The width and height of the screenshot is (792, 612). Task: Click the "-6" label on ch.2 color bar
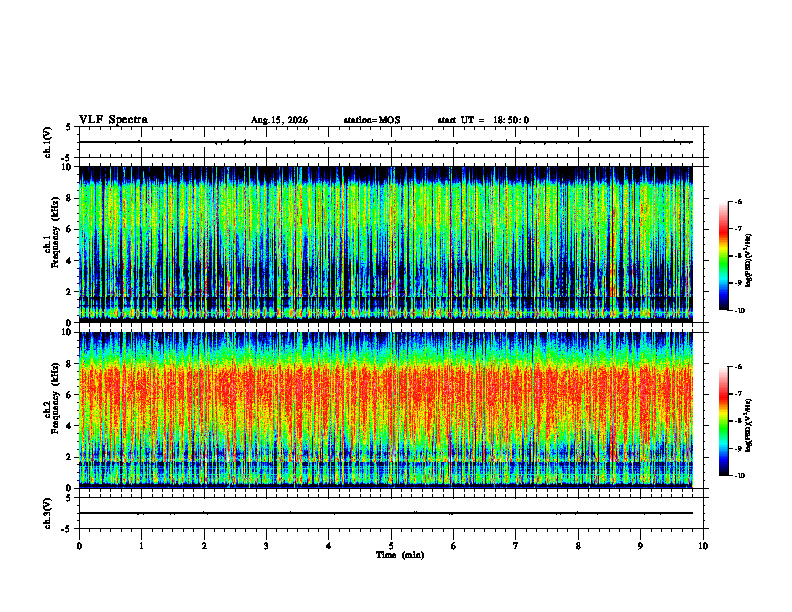(x=738, y=367)
